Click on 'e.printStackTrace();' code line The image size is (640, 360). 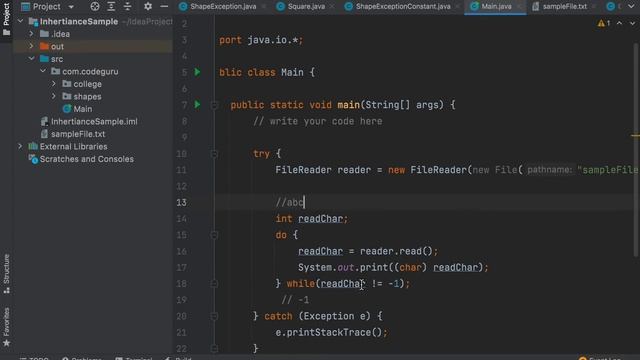click(331, 332)
